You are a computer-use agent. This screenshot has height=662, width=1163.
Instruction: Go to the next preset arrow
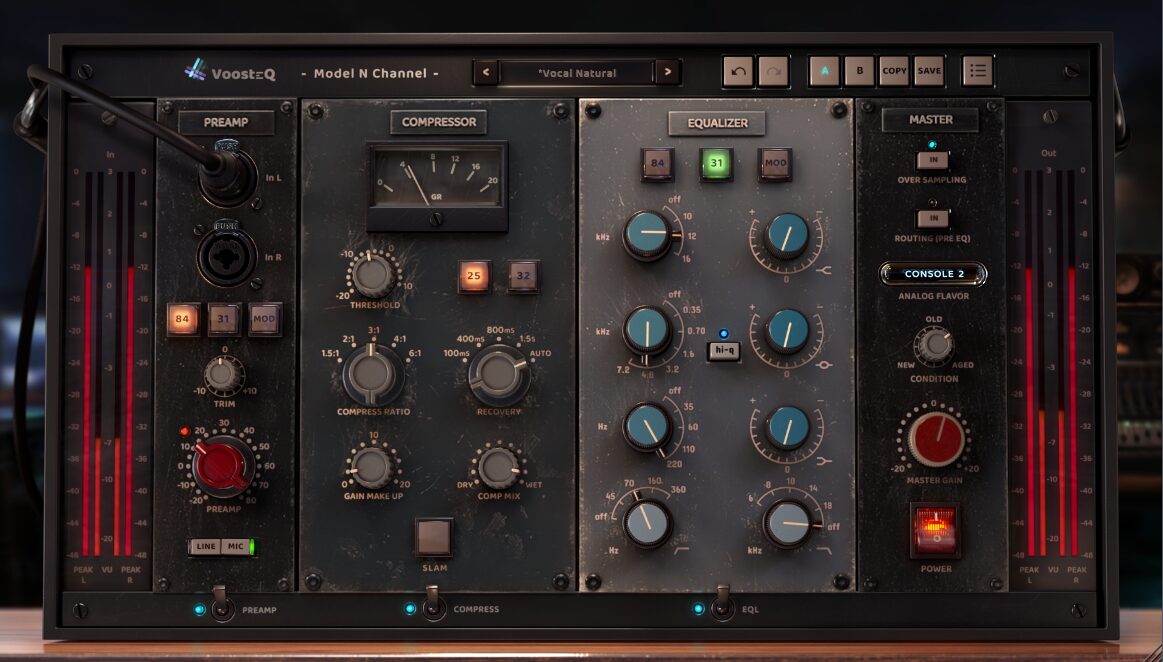pyautogui.click(x=667, y=72)
